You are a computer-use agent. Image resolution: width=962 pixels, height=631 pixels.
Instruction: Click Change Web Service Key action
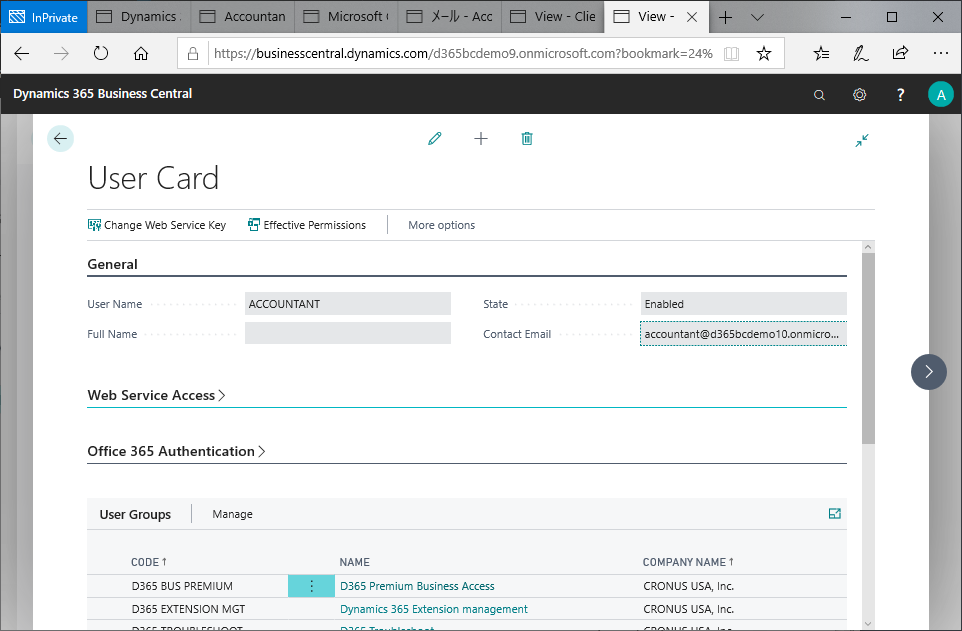point(157,225)
